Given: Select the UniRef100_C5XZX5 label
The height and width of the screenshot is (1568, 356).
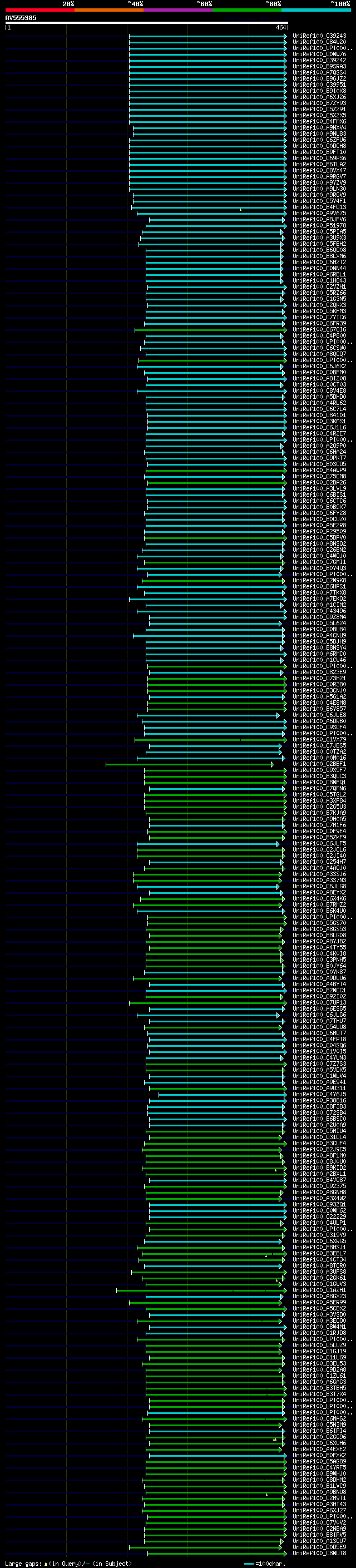Looking at the screenshot, I should 319,115.
